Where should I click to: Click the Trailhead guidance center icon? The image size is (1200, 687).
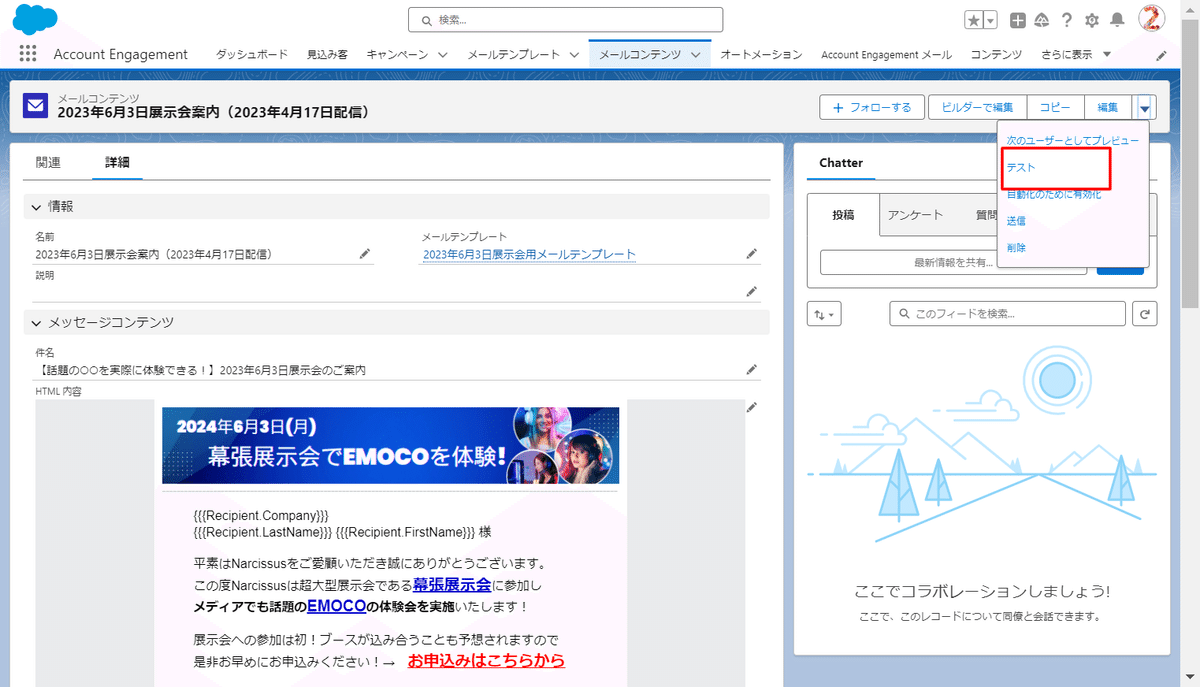tap(1042, 20)
